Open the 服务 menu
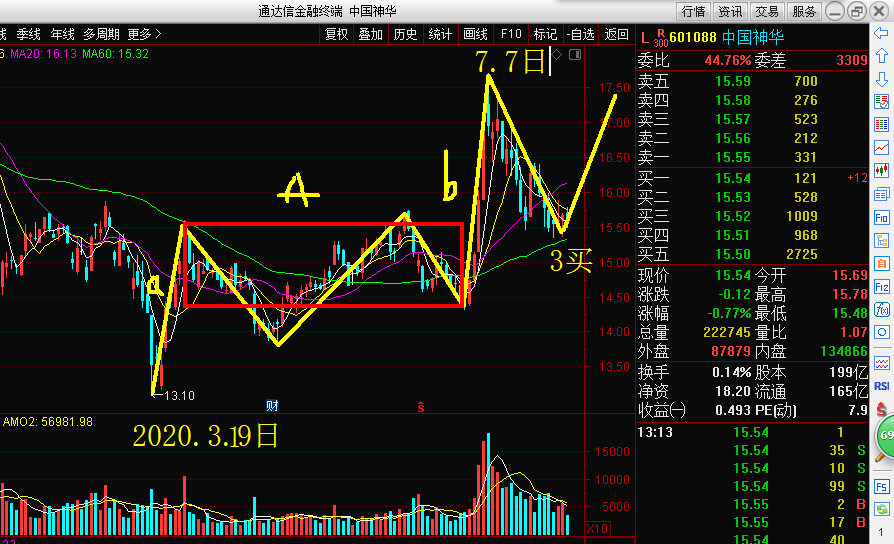Screen dimensions: 894x544 pos(803,11)
